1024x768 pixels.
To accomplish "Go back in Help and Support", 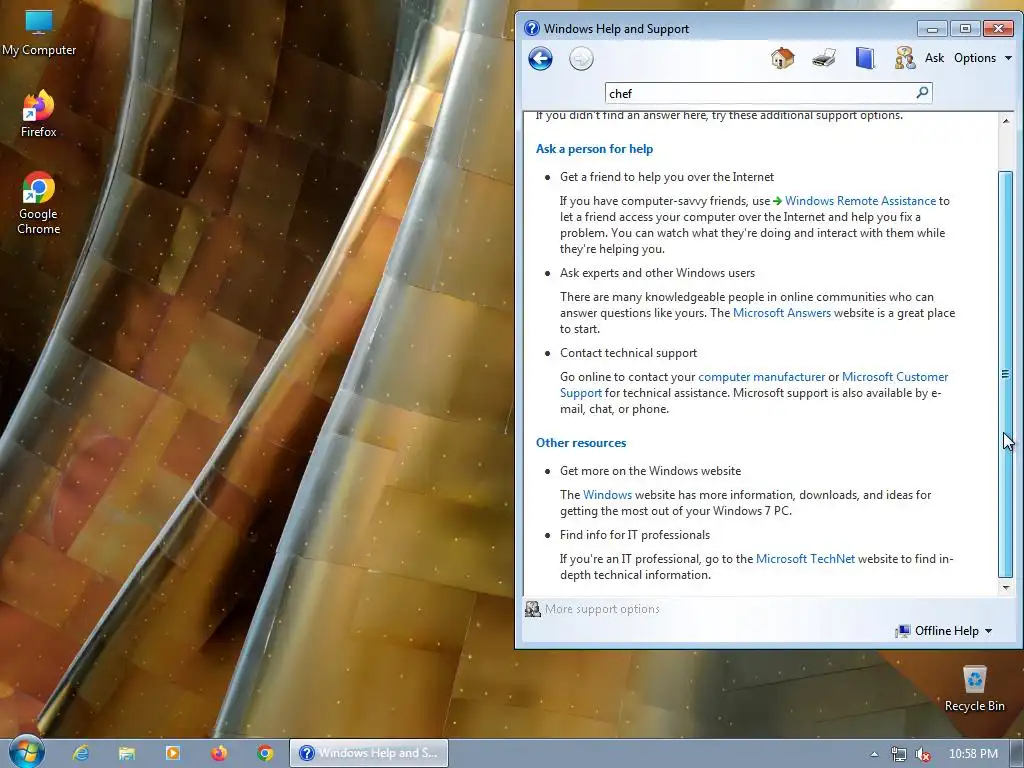I will (540, 59).
